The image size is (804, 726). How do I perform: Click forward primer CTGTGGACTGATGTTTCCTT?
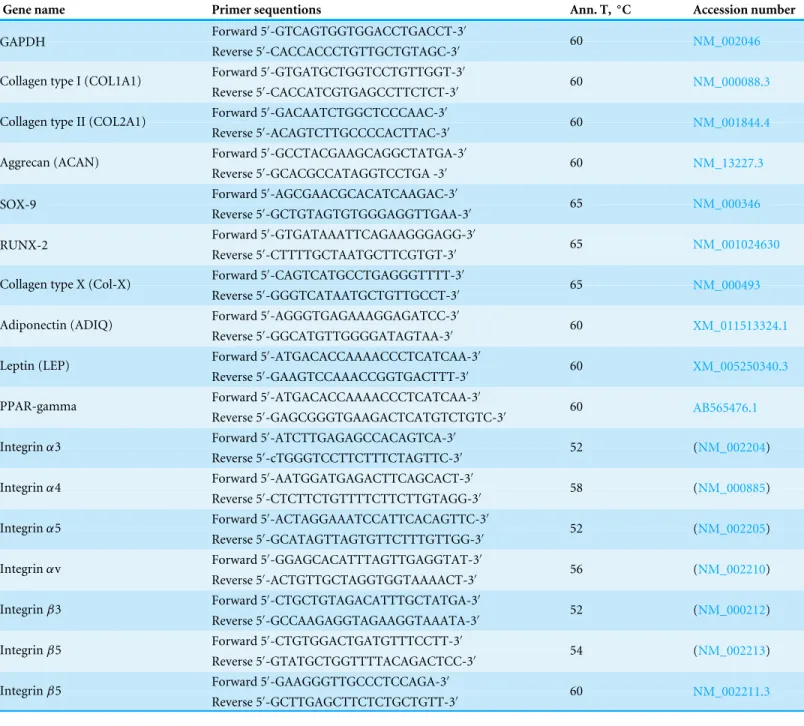(x=337, y=641)
